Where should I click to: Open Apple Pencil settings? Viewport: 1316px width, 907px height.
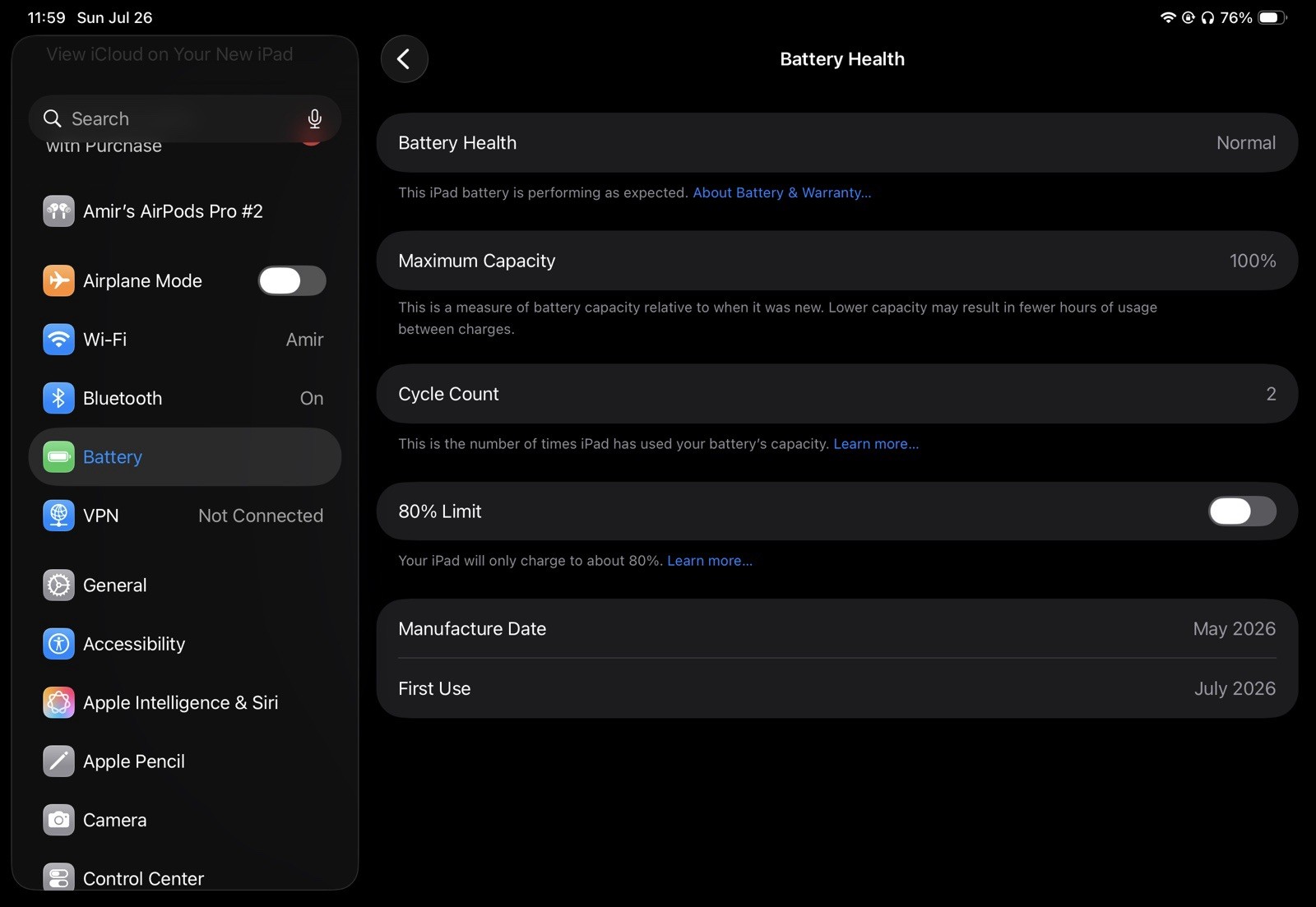pos(184,761)
